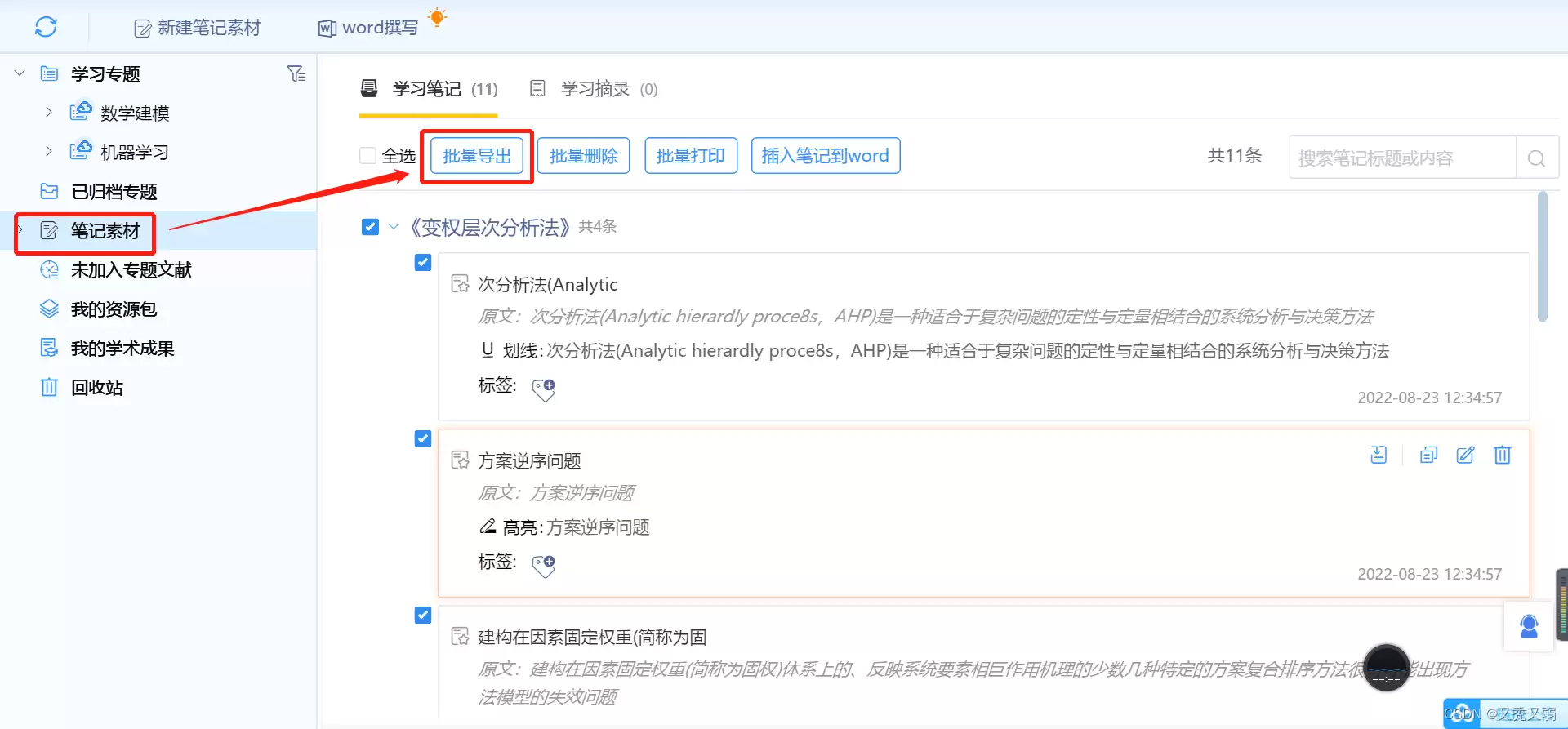Click the 次分析法(Analytic note title
Image resolution: width=1568 pixels, height=729 pixels.
pos(548,285)
